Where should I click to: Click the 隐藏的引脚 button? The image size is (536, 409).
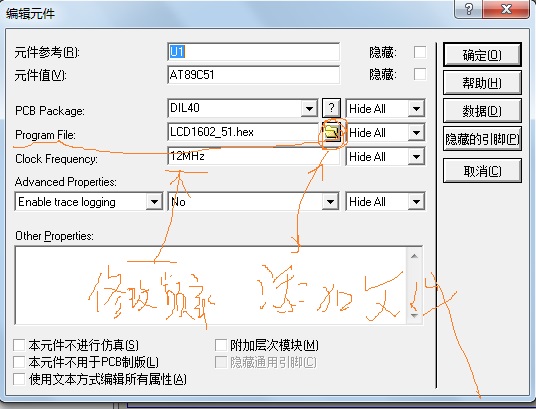482,139
